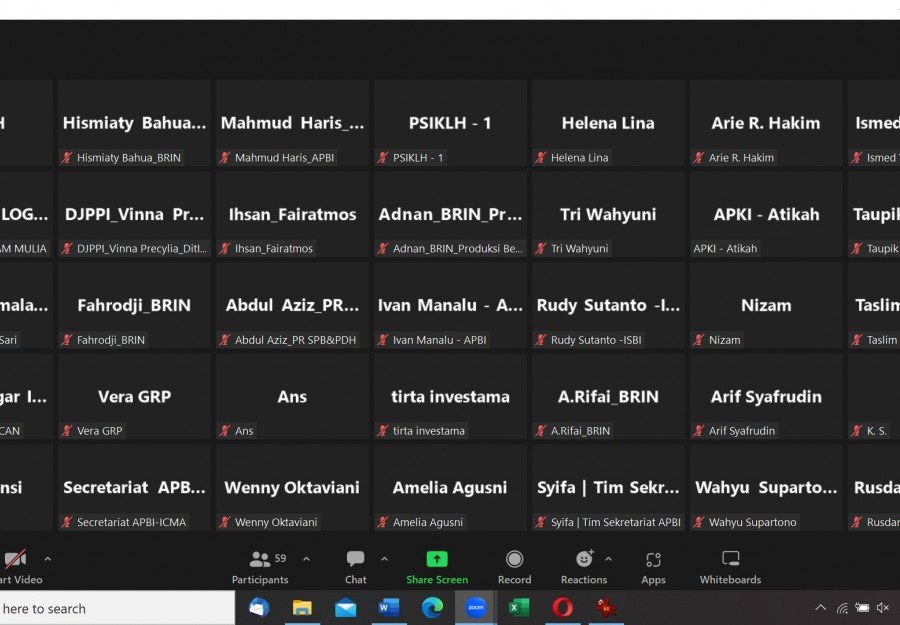Click 'Abdul Aziz_PR SPB&PDH' name label
Viewport: 900px width, 625px height.
tap(295, 340)
